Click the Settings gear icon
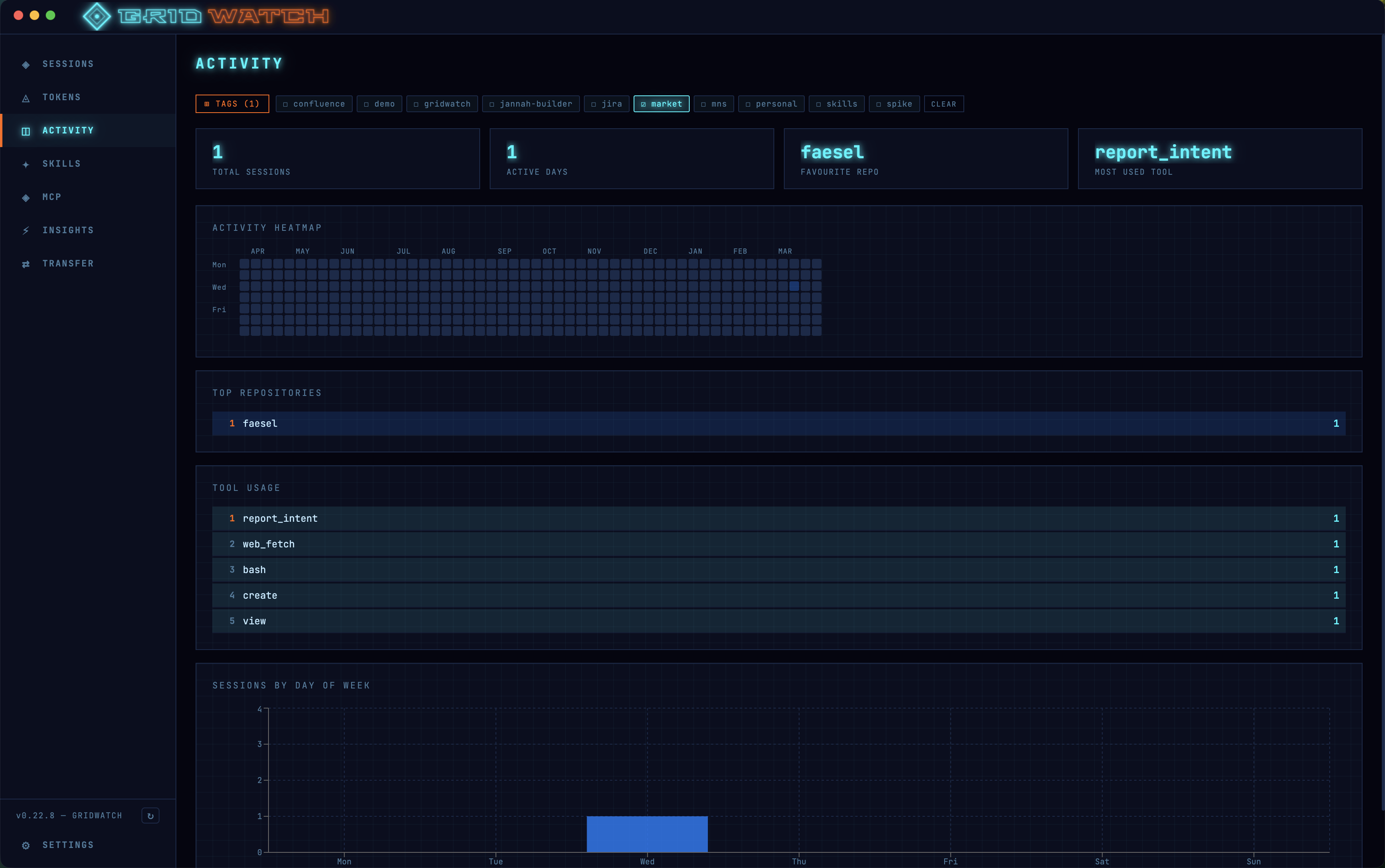The height and width of the screenshot is (868, 1385). 26,845
